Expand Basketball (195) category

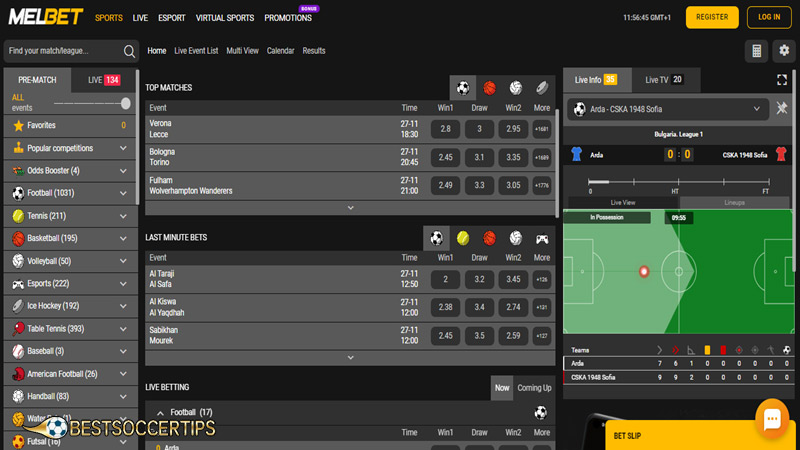pos(123,238)
